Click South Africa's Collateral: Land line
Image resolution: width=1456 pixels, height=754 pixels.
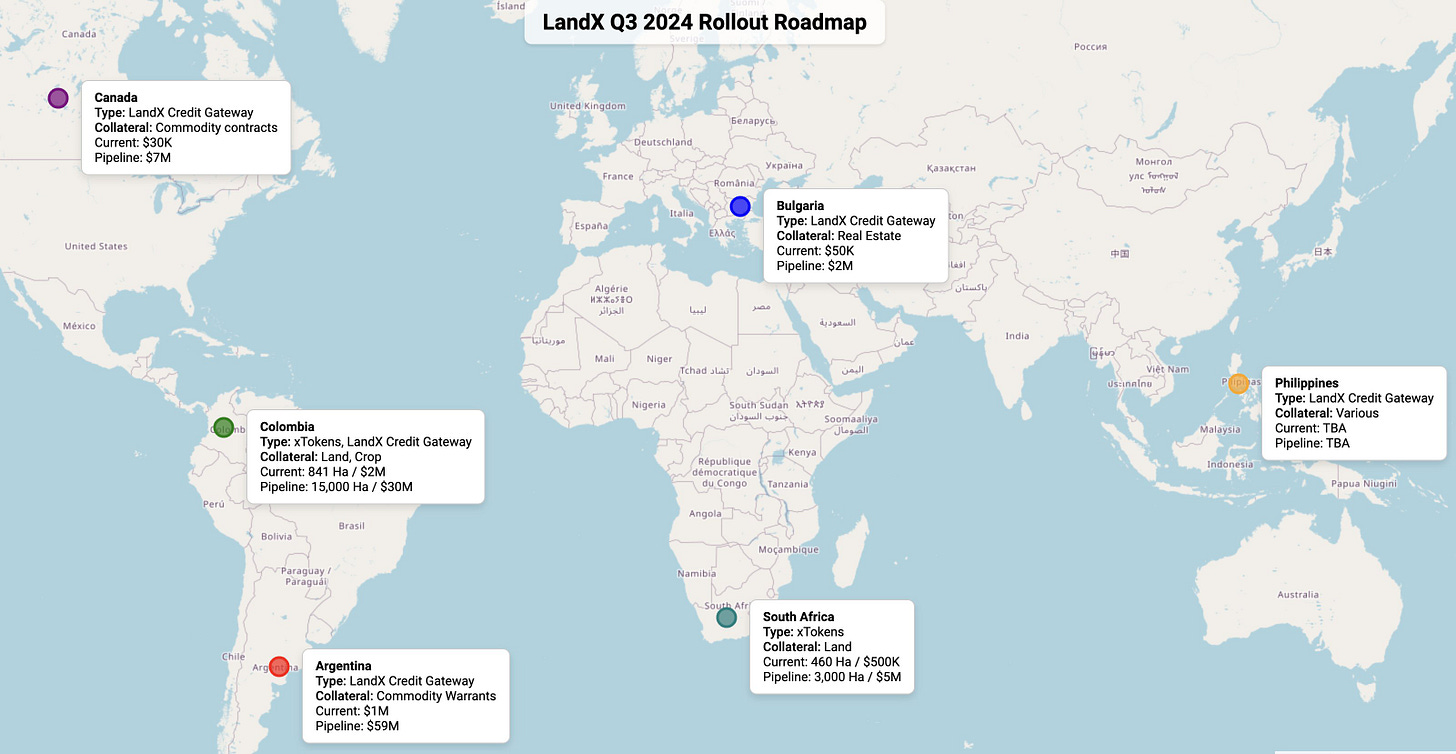(x=807, y=647)
